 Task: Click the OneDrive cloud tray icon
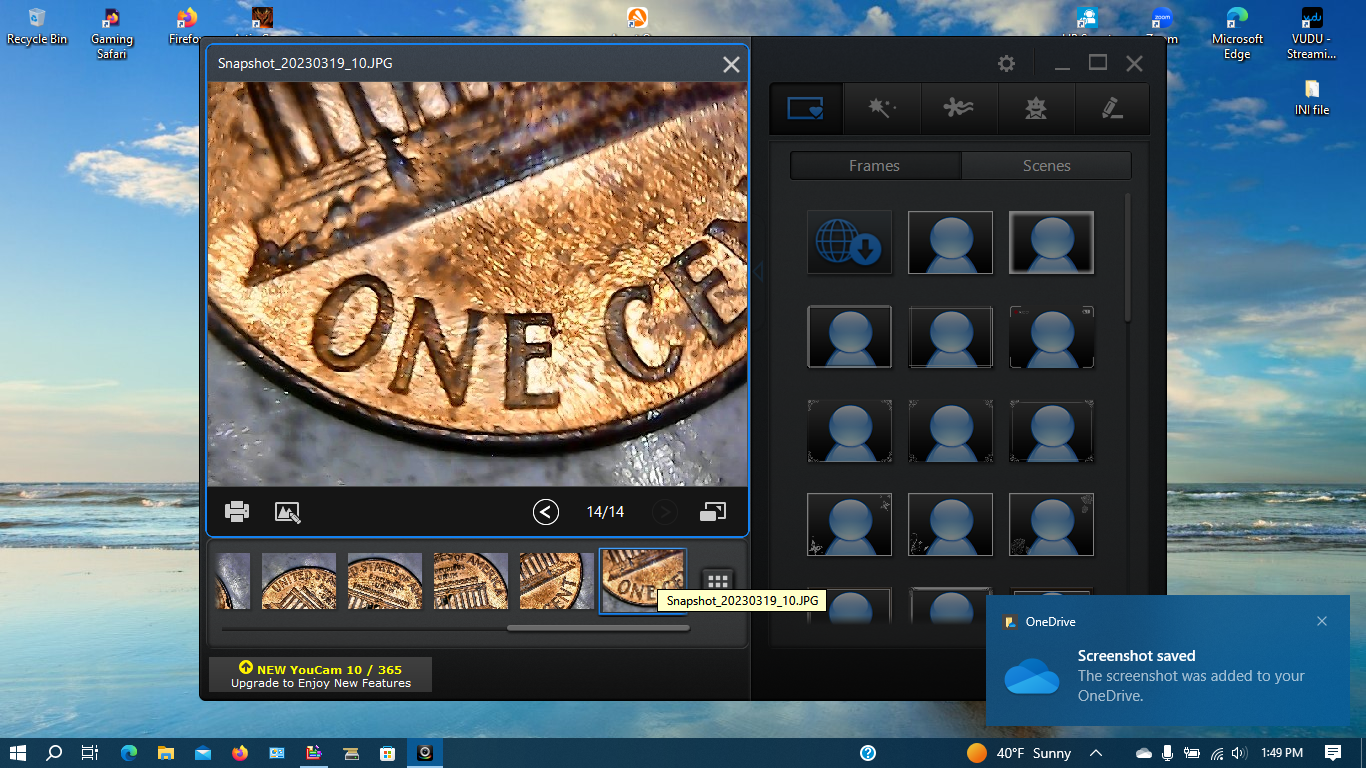[x=1144, y=753]
